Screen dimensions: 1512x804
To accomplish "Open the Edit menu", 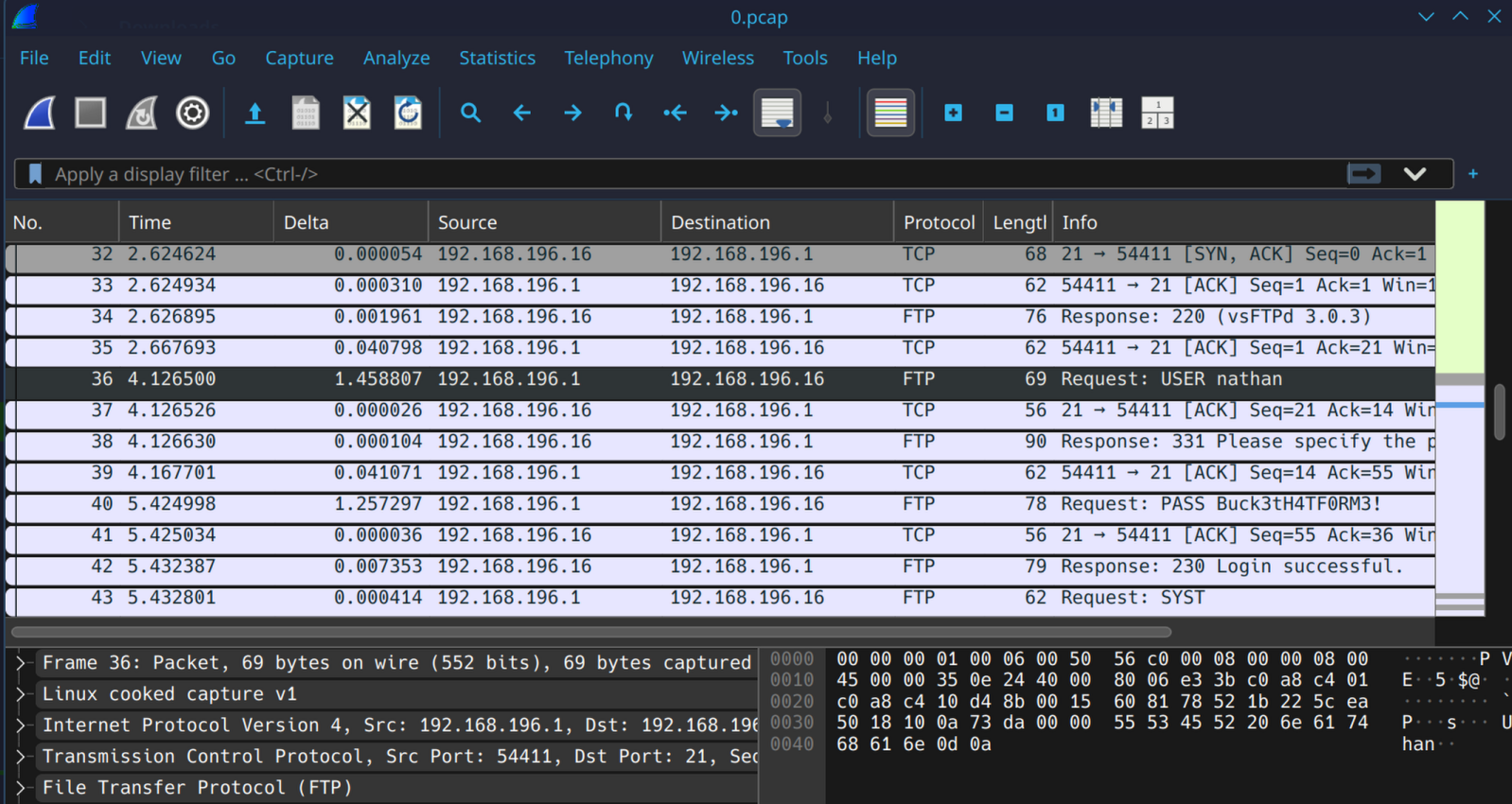I will (95, 58).
